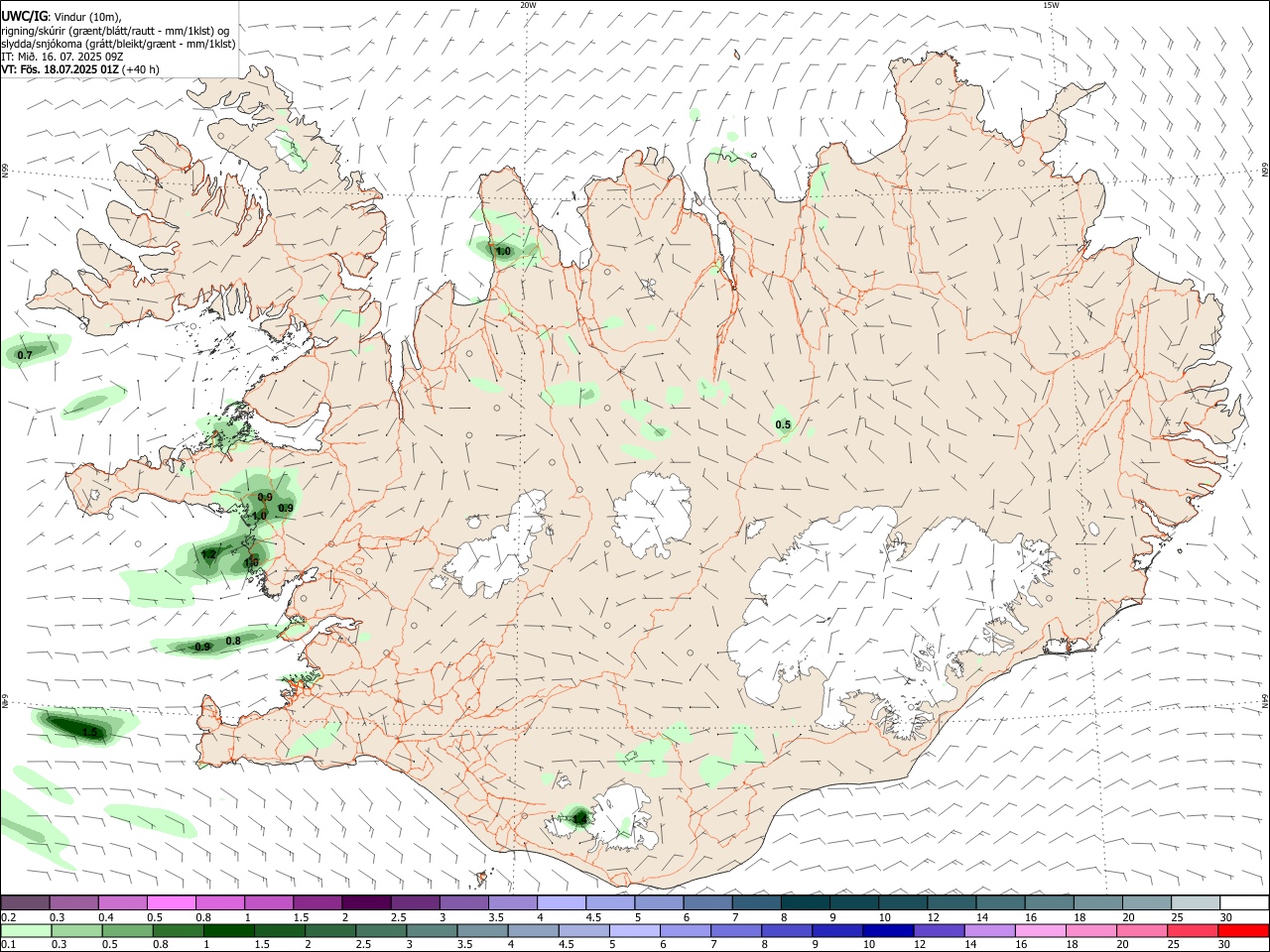1270x952 pixels.
Task: Select the darkest green rain swatch between 1 and 1.5
Action: 230,930
